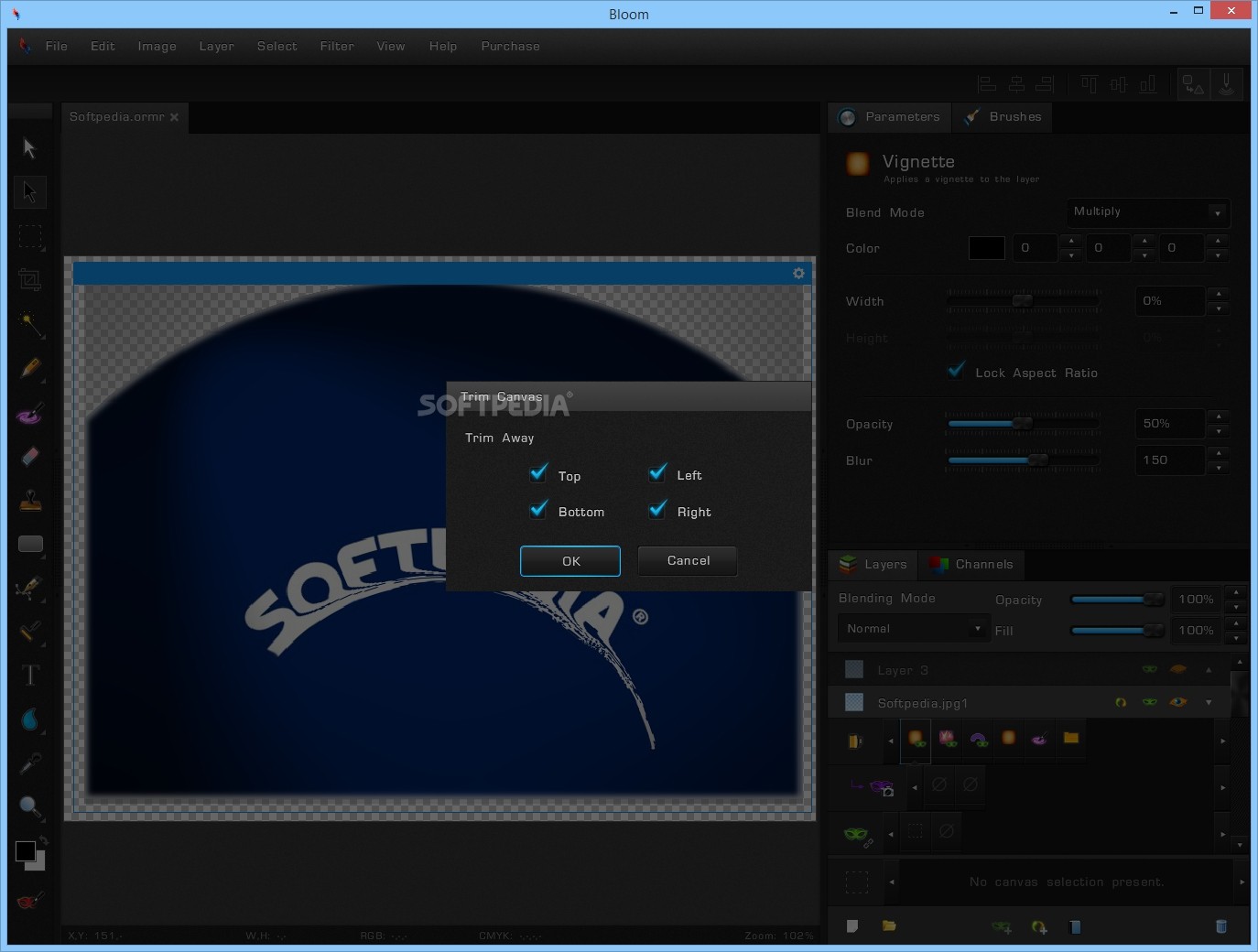Select the Blur water drop tool

click(30, 719)
